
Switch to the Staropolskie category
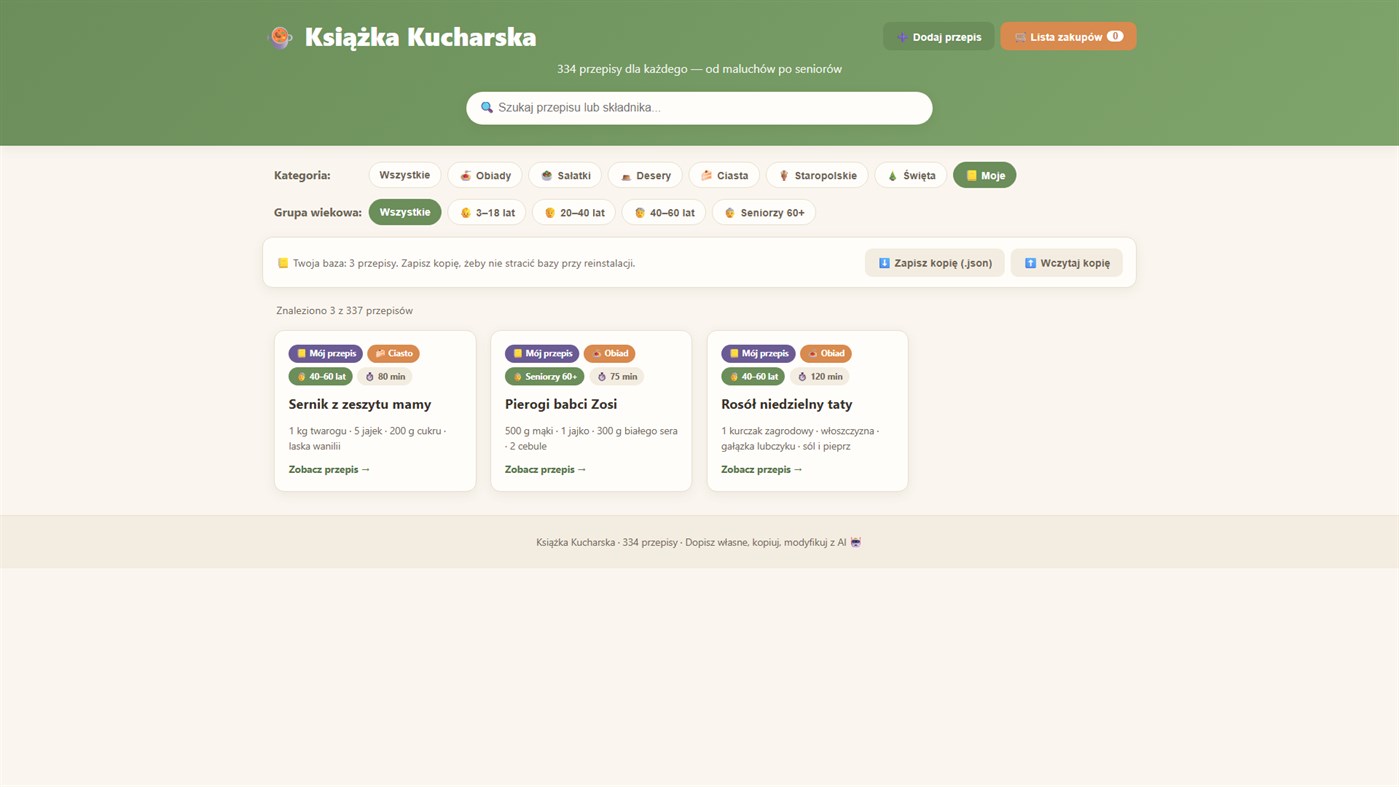click(x=817, y=175)
